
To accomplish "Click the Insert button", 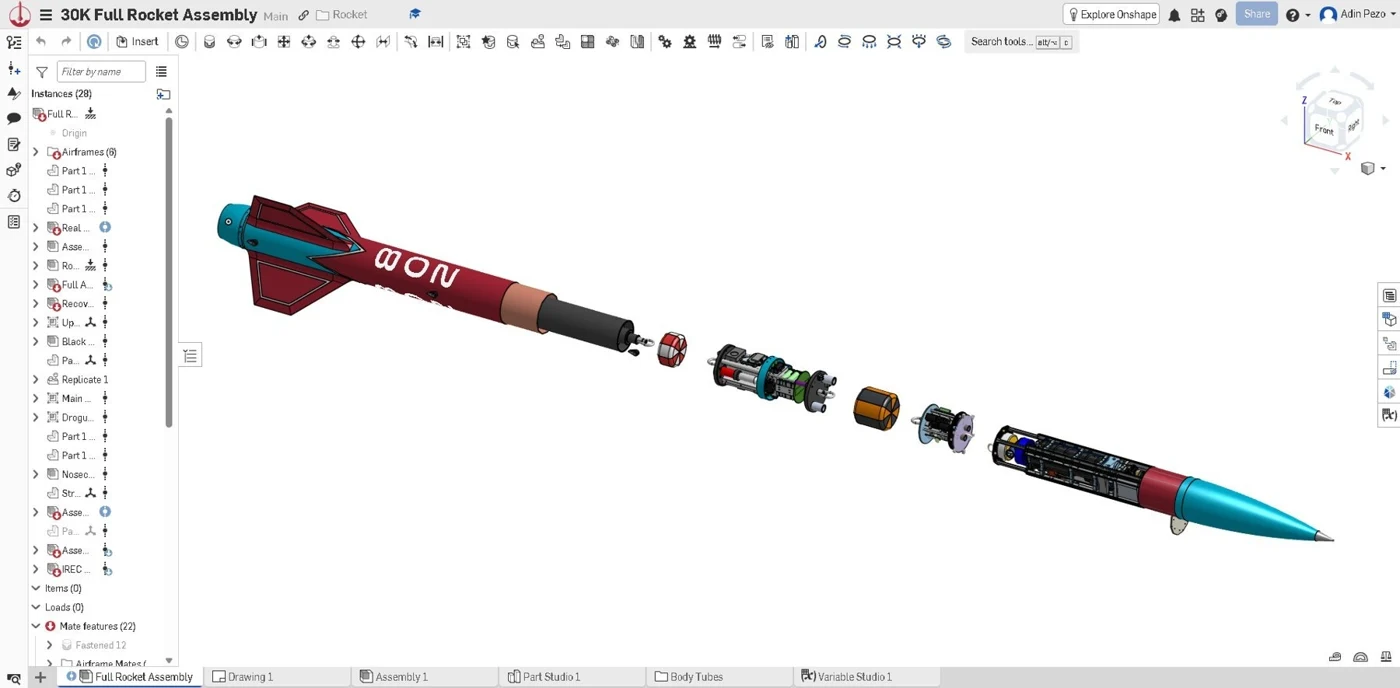I will click(x=137, y=42).
